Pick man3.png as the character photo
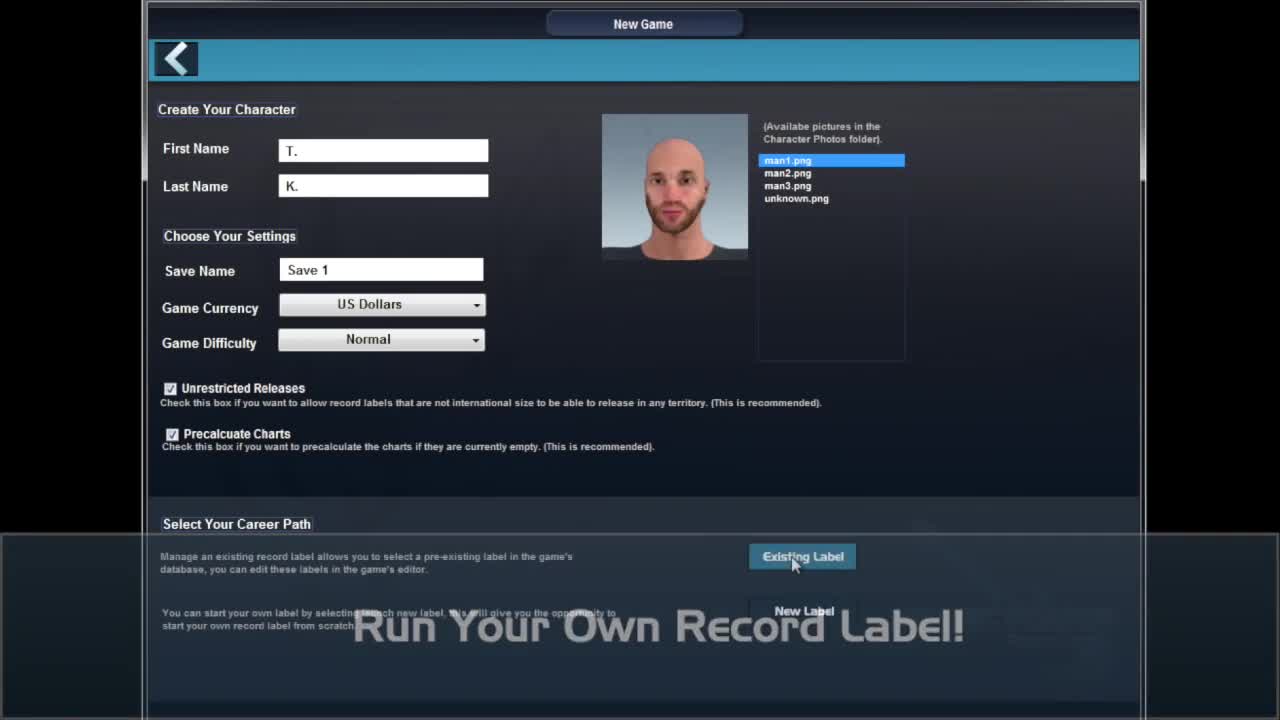The image size is (1280, 720). (788, 186)
